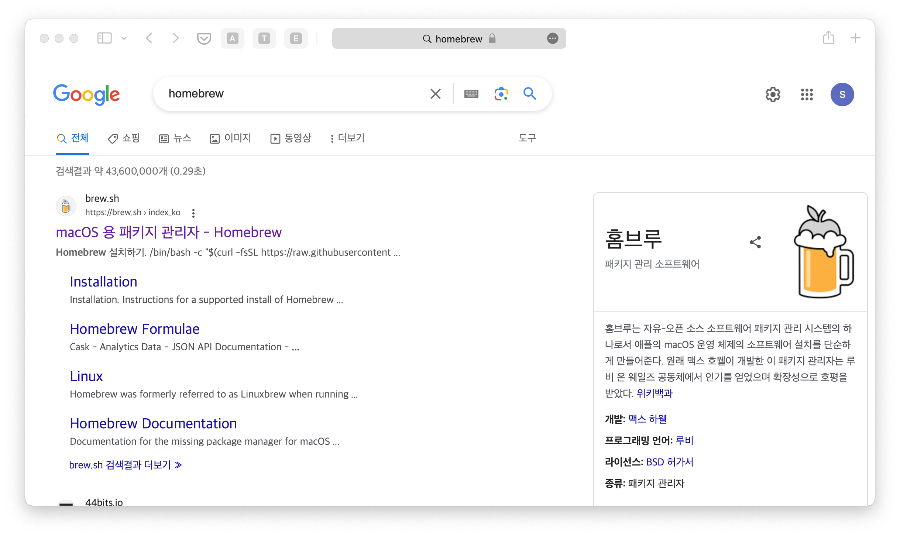Toggle the Safari sidebar
Viewport: 900px width, 536px height.
click(104, 38)
